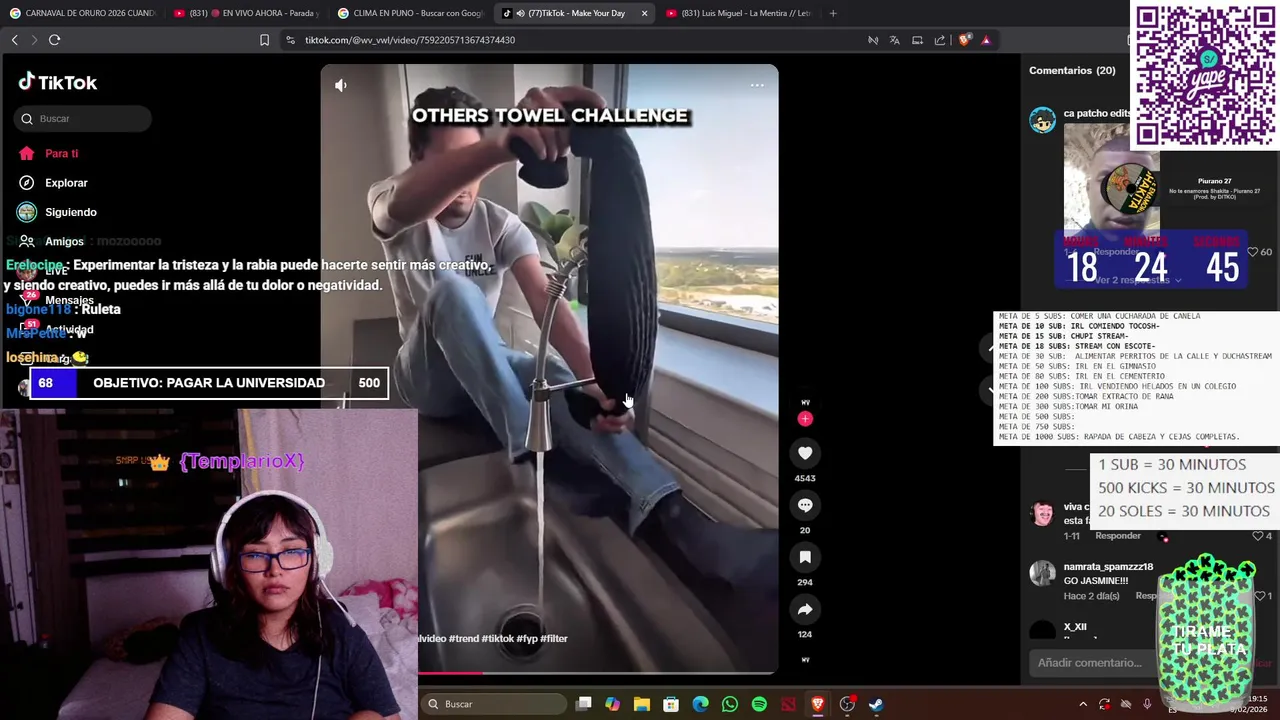The height and width of the screenshot is (720, 1280).
Task: Open OBS Studio from the taskbar
Action: (847, 704)
